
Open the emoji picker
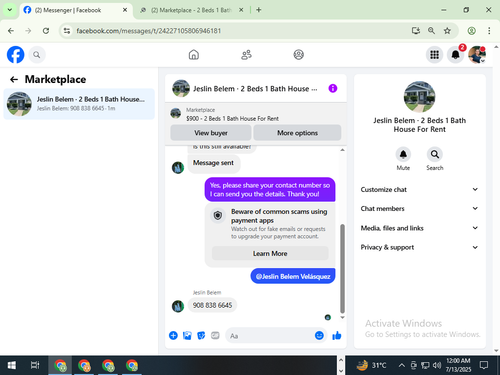pos(319,335)
